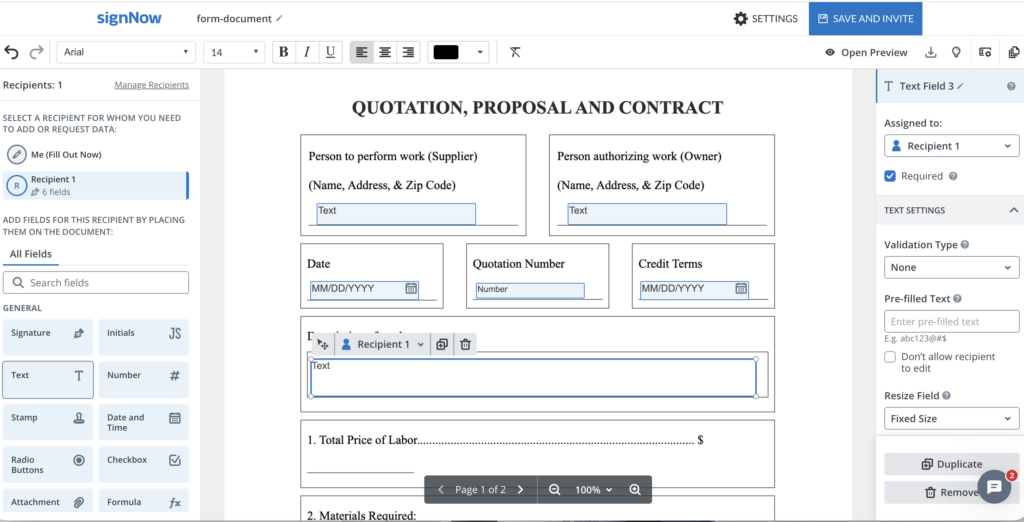Toggle bold formatting
1024x522 pixels.
[283, 52]
